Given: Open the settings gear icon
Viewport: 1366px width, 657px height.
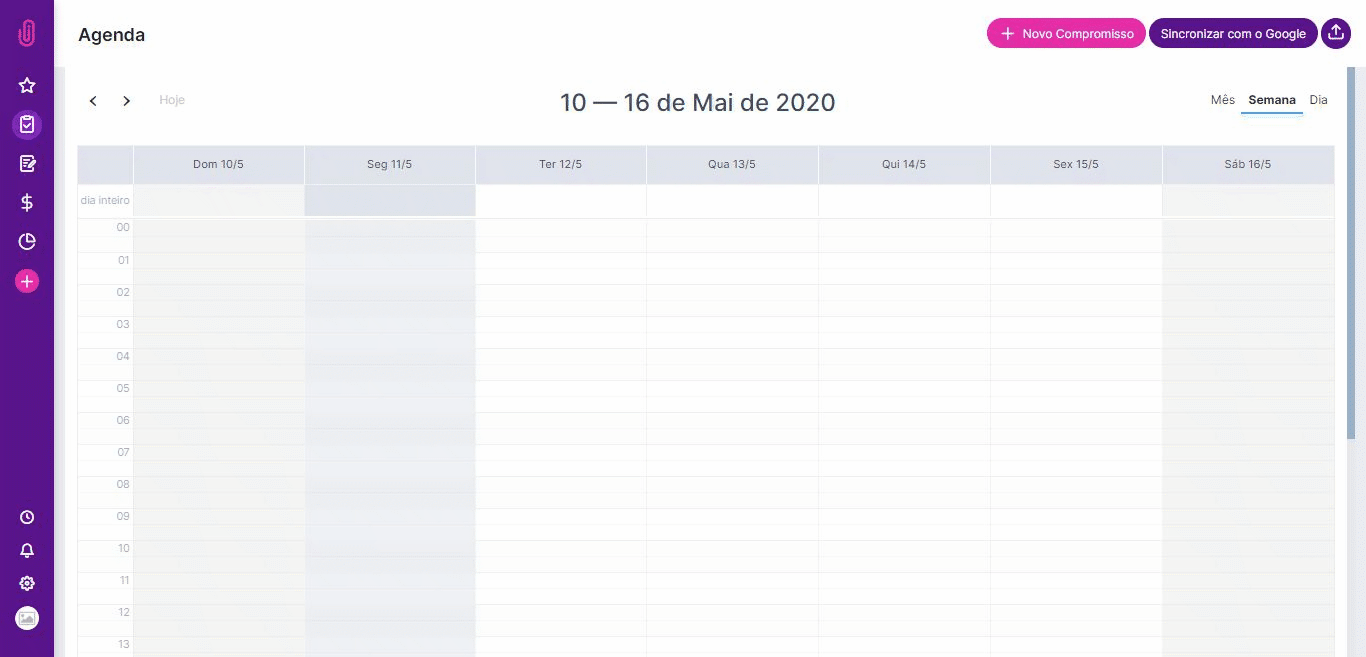Looking at the screenshot, I should pos(27,583).
